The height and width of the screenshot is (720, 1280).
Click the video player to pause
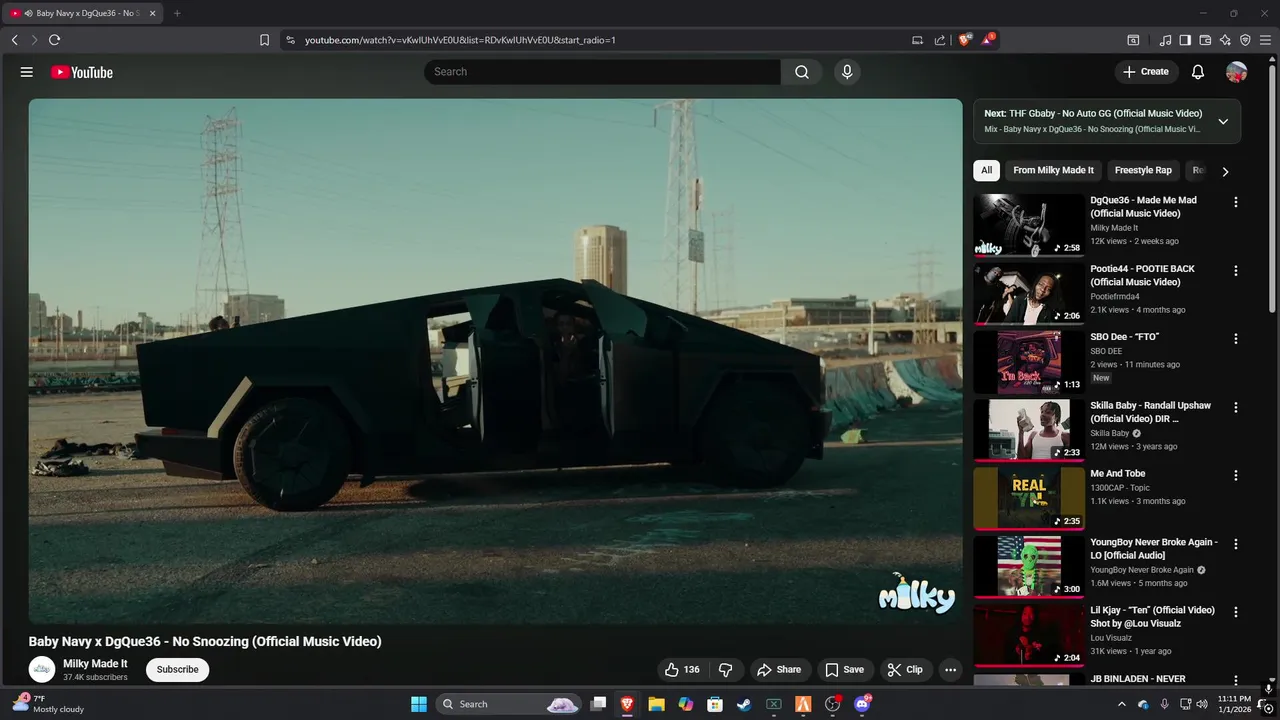coord(495,361)
